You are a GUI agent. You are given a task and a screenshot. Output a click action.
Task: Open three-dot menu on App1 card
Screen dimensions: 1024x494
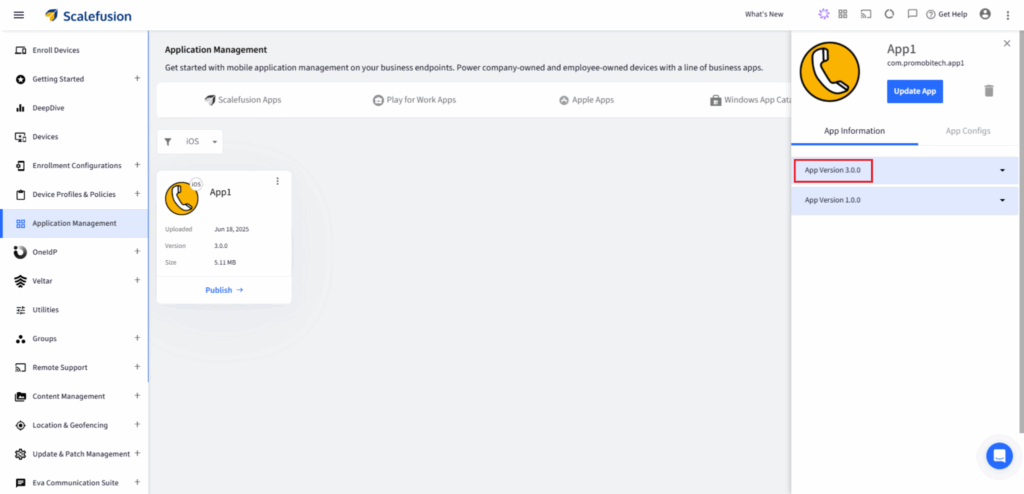pos(278,181)
